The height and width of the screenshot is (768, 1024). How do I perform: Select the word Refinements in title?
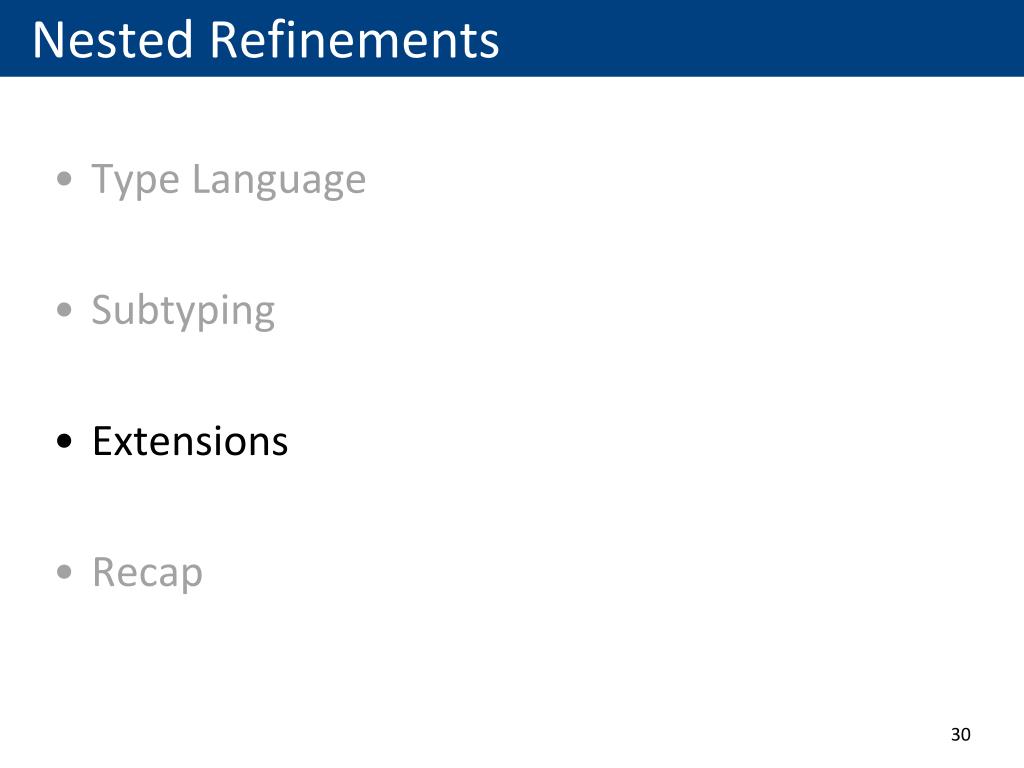355,40
